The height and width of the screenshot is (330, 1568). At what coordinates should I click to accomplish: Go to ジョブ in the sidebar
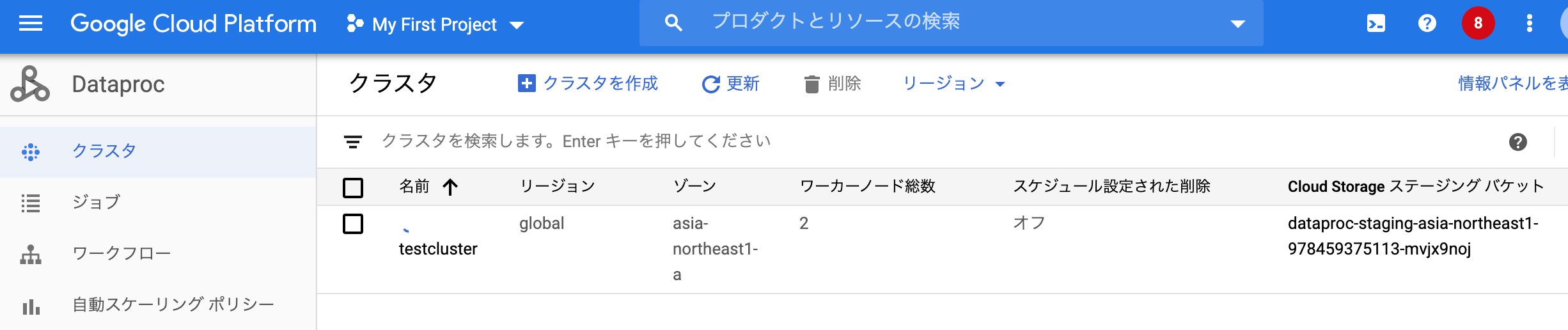pos(96,203)
